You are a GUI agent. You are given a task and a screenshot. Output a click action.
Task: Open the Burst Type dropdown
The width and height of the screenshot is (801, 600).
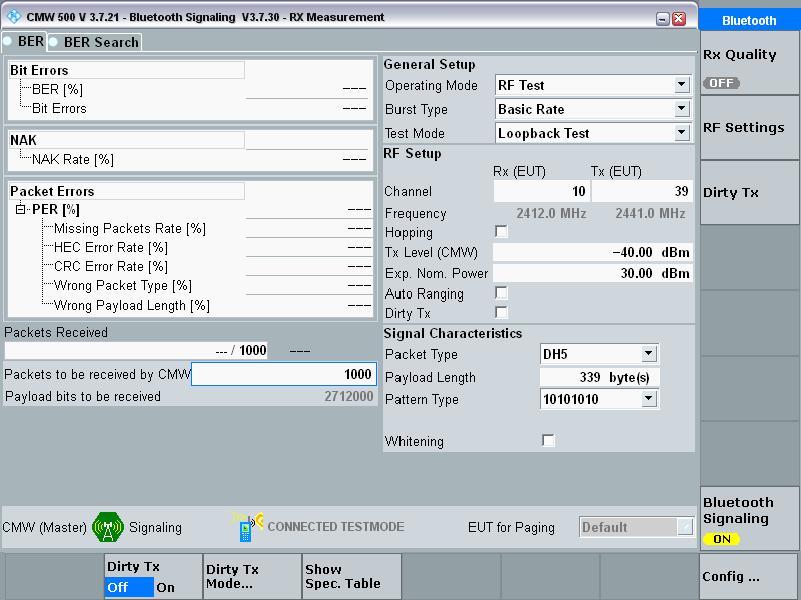(x=681, y=109)
